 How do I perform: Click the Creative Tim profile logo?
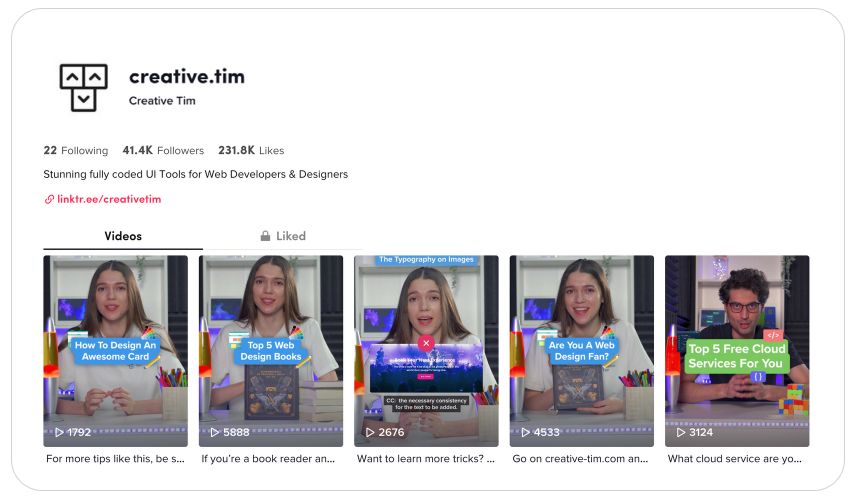point(83,87)
